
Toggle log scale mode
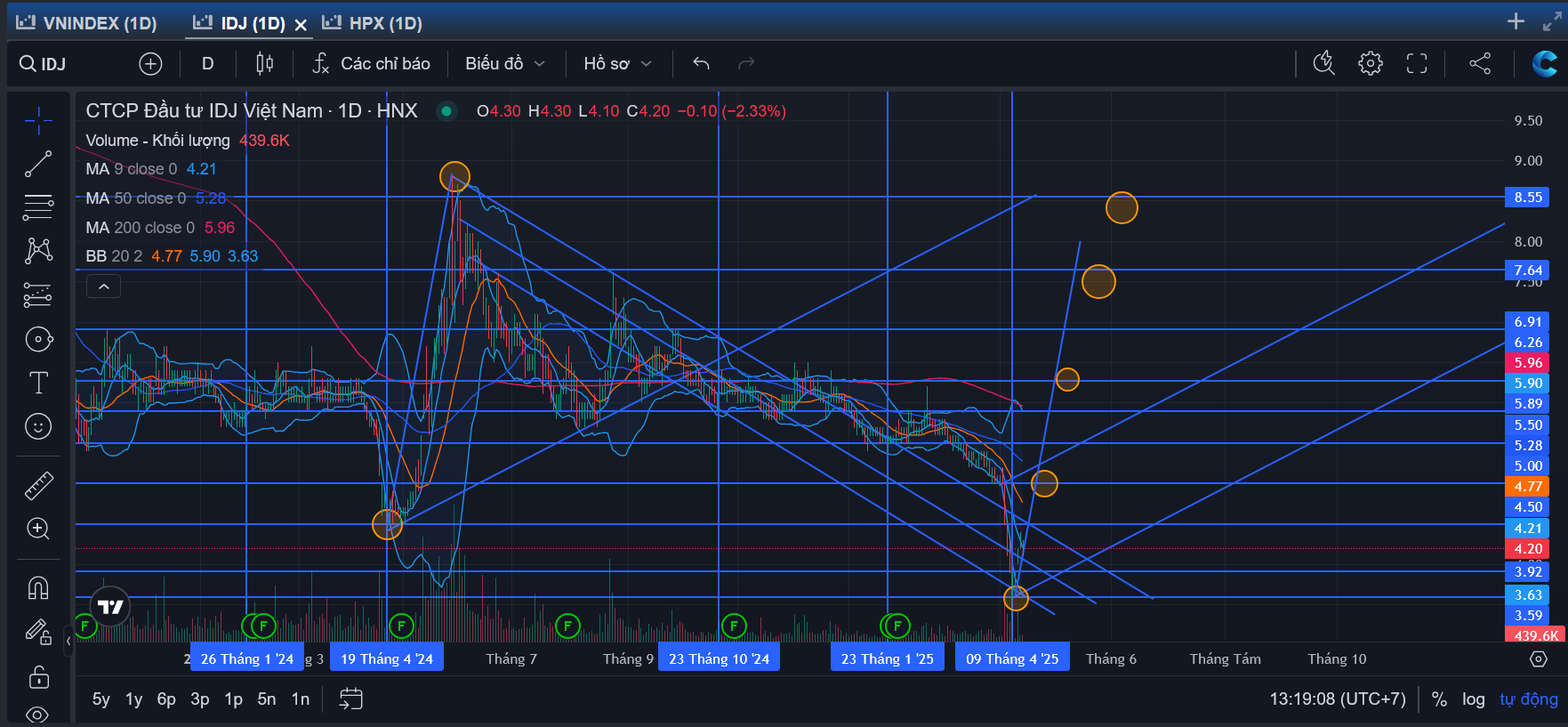[1474, 699]
